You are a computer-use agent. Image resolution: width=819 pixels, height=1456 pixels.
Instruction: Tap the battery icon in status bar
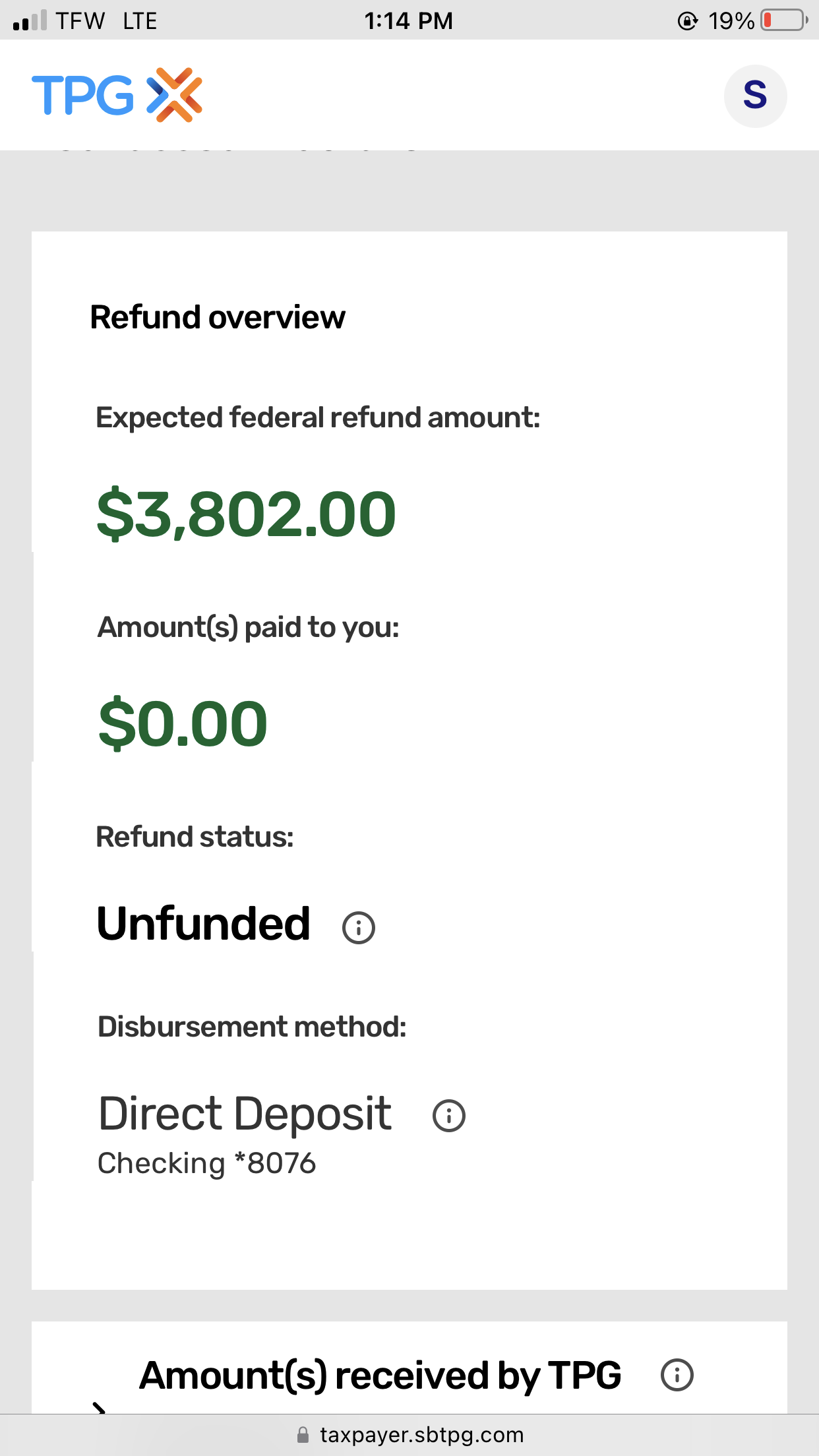[x=784, y=20]
